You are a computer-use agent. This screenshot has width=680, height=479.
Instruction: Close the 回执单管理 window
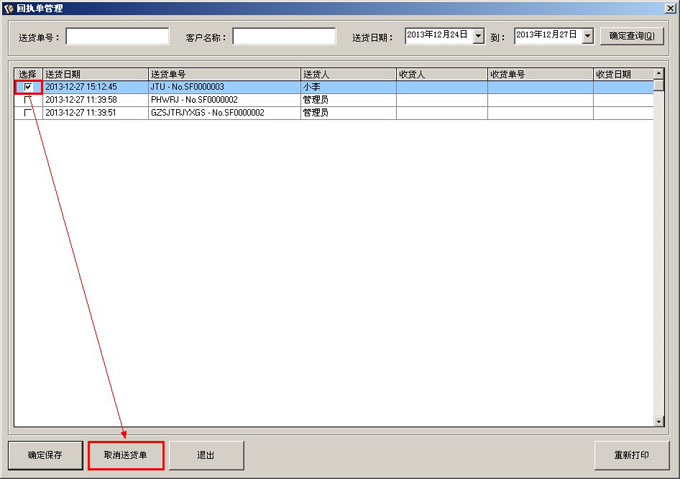(x=669, y=8)
